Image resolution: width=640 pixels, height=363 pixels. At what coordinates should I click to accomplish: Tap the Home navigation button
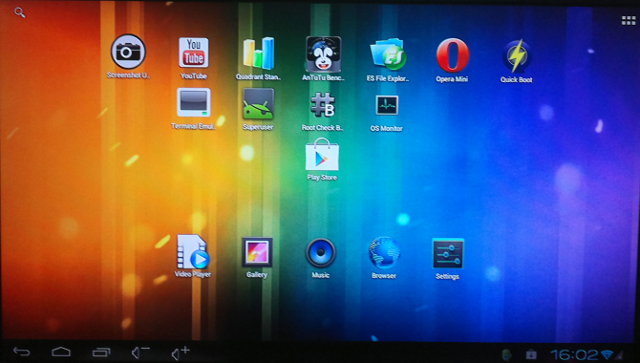(61, 352)
